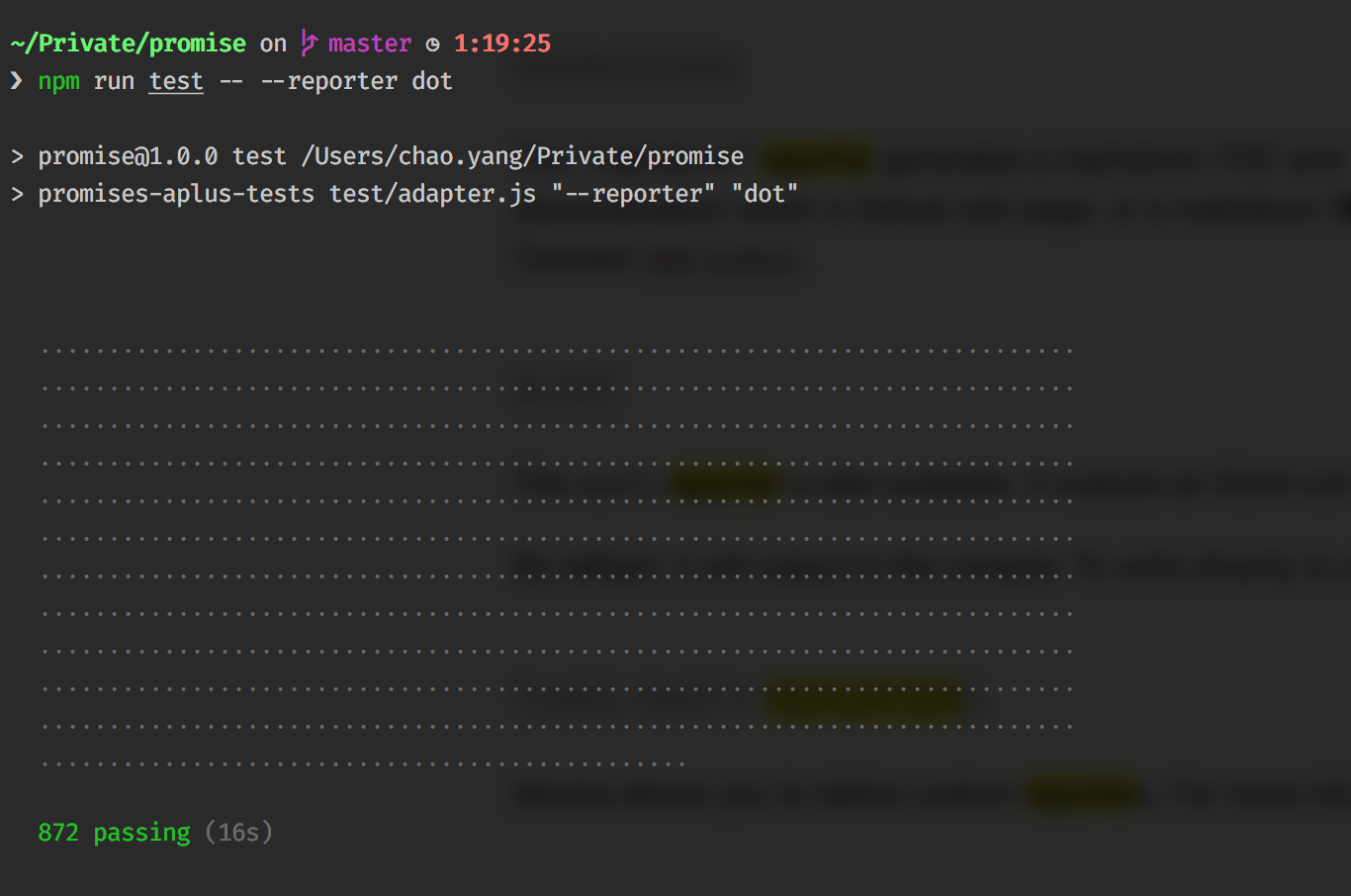Click the promises-aplus-tests command text

pyautogui.click(x=176, y=194)
